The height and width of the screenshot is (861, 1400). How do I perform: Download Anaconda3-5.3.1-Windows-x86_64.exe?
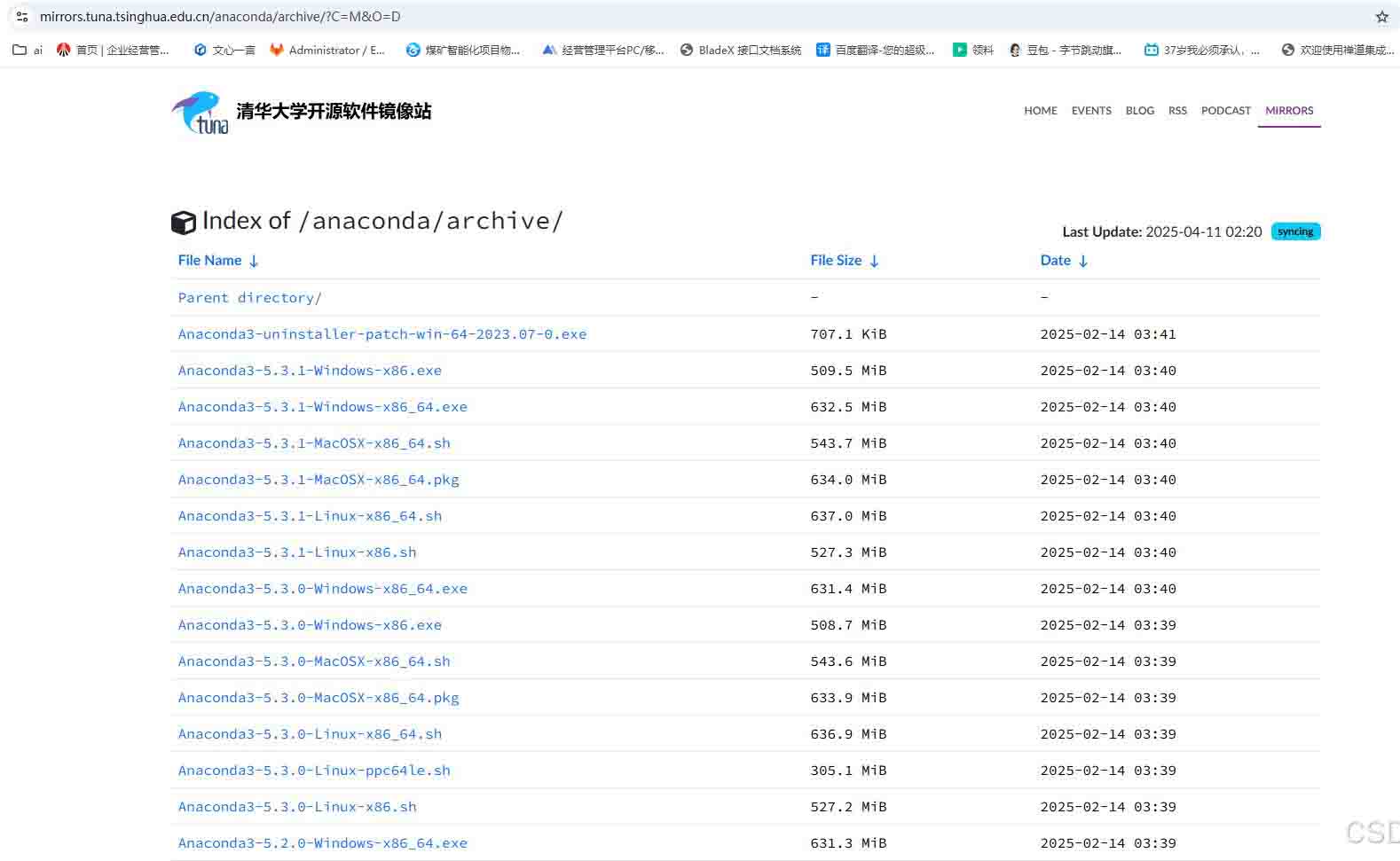click(x=323, y=407)
